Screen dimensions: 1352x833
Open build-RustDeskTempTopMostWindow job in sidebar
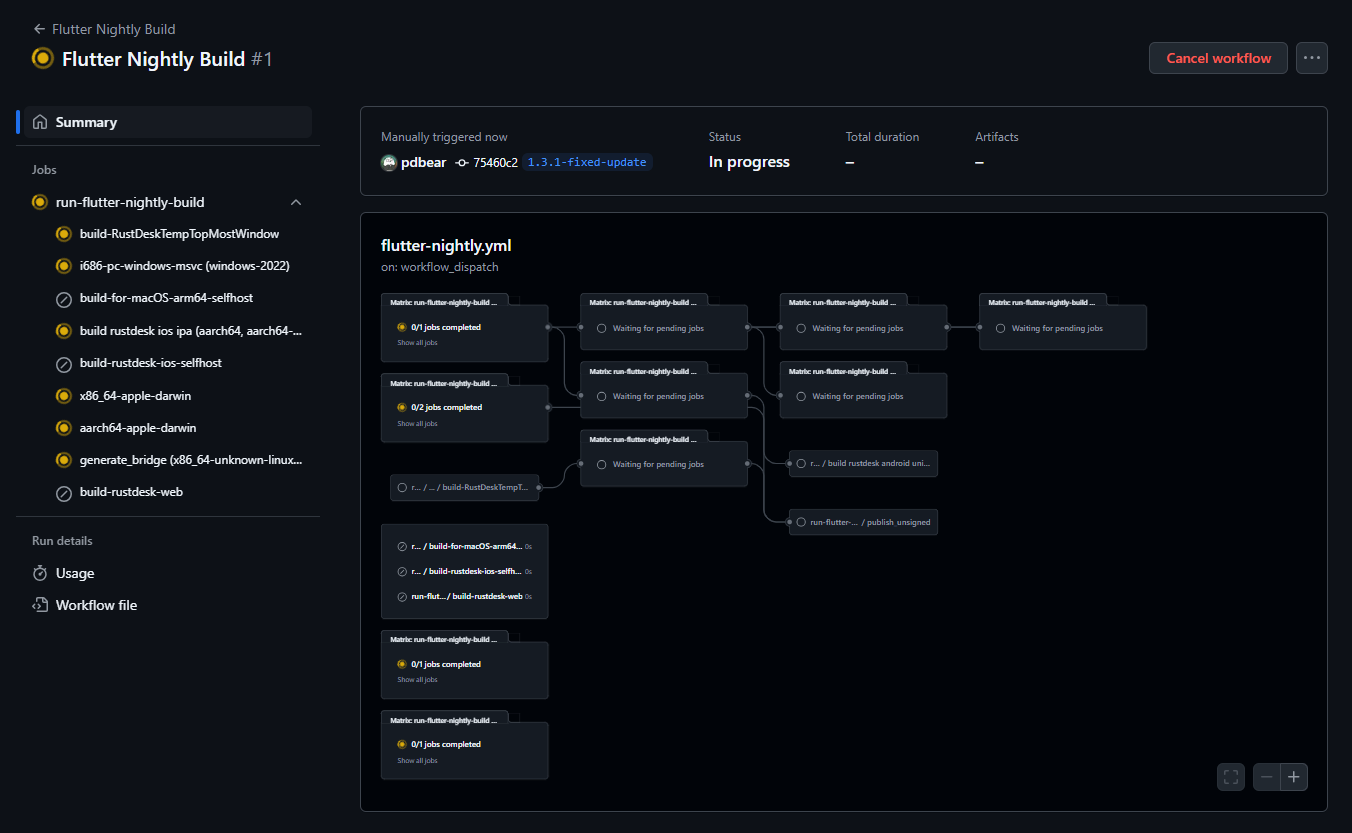pos(179,234)
